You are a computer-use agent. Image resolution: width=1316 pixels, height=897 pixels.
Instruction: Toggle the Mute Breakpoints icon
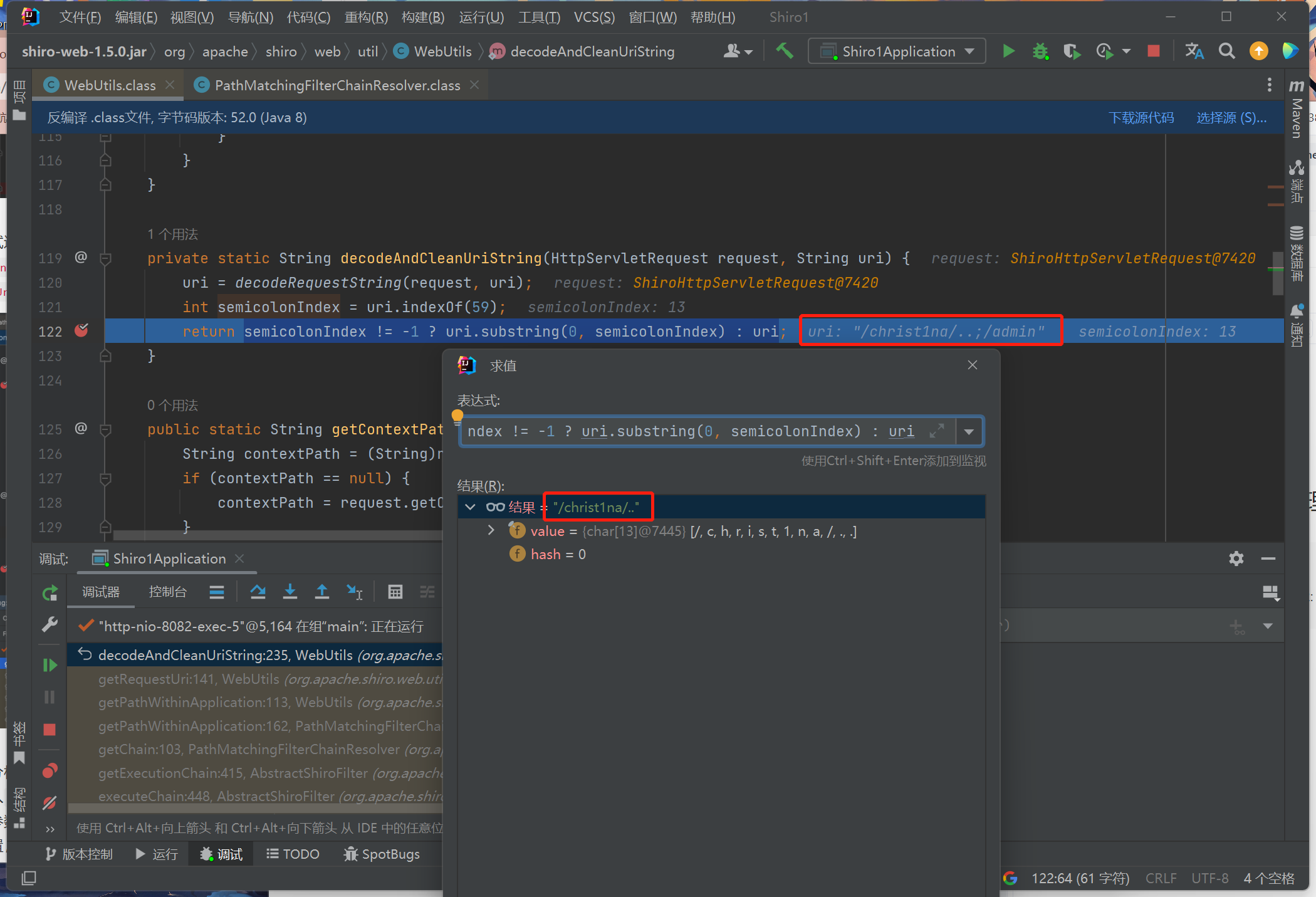(50, 803)
